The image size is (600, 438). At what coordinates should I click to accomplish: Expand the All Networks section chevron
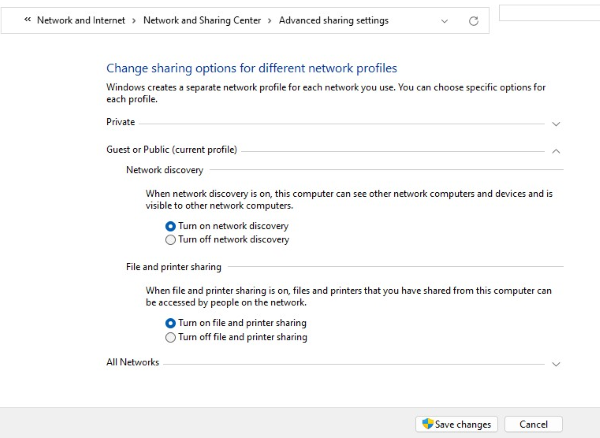pos(556,364)
